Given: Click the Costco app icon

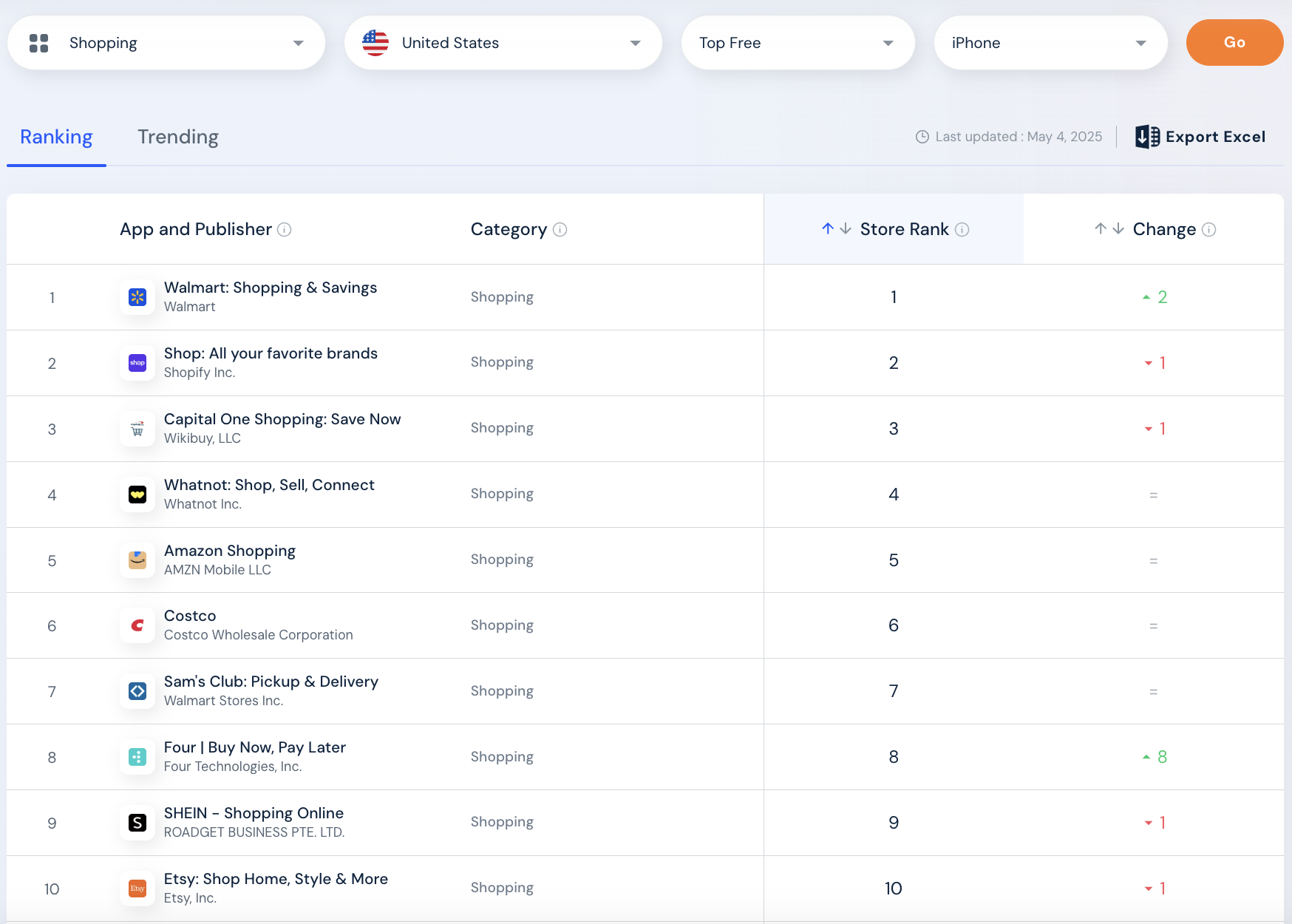Looking at the screenshot, I should [x=137, y=625].
